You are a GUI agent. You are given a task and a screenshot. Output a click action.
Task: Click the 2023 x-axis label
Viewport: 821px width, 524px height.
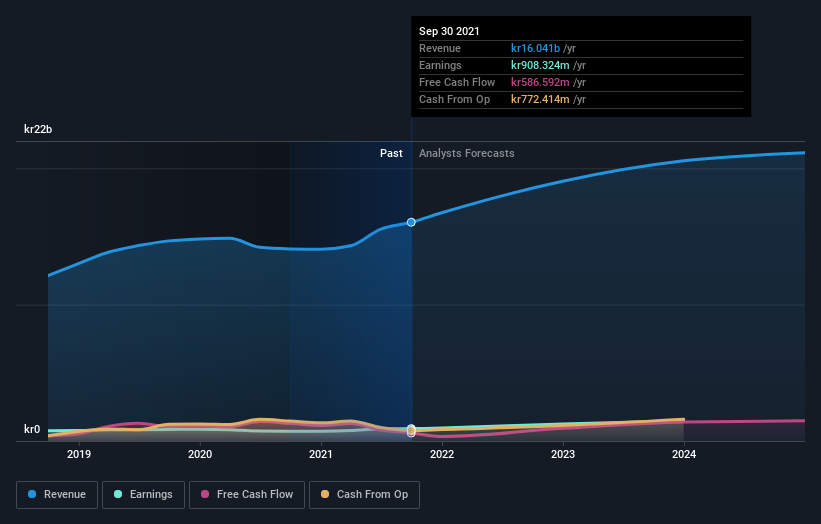[563, 454]
